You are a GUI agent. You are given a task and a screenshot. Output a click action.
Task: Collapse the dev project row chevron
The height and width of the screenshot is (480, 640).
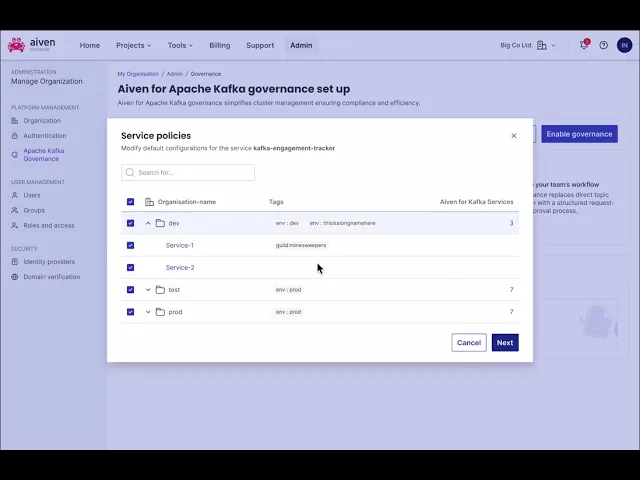(x=148, y=223)
